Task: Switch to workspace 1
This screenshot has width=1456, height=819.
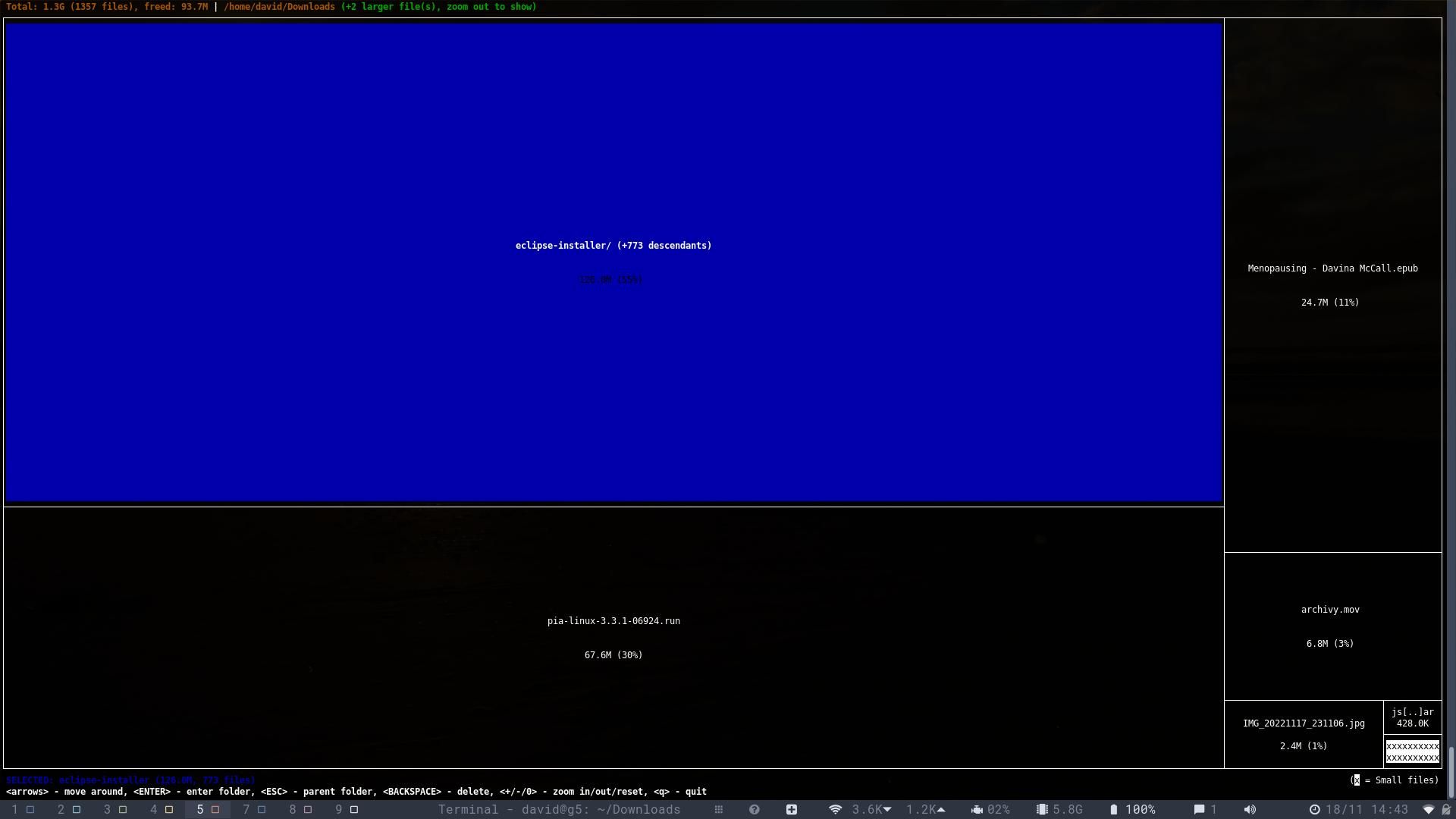Action: click(x=22, y=810)
